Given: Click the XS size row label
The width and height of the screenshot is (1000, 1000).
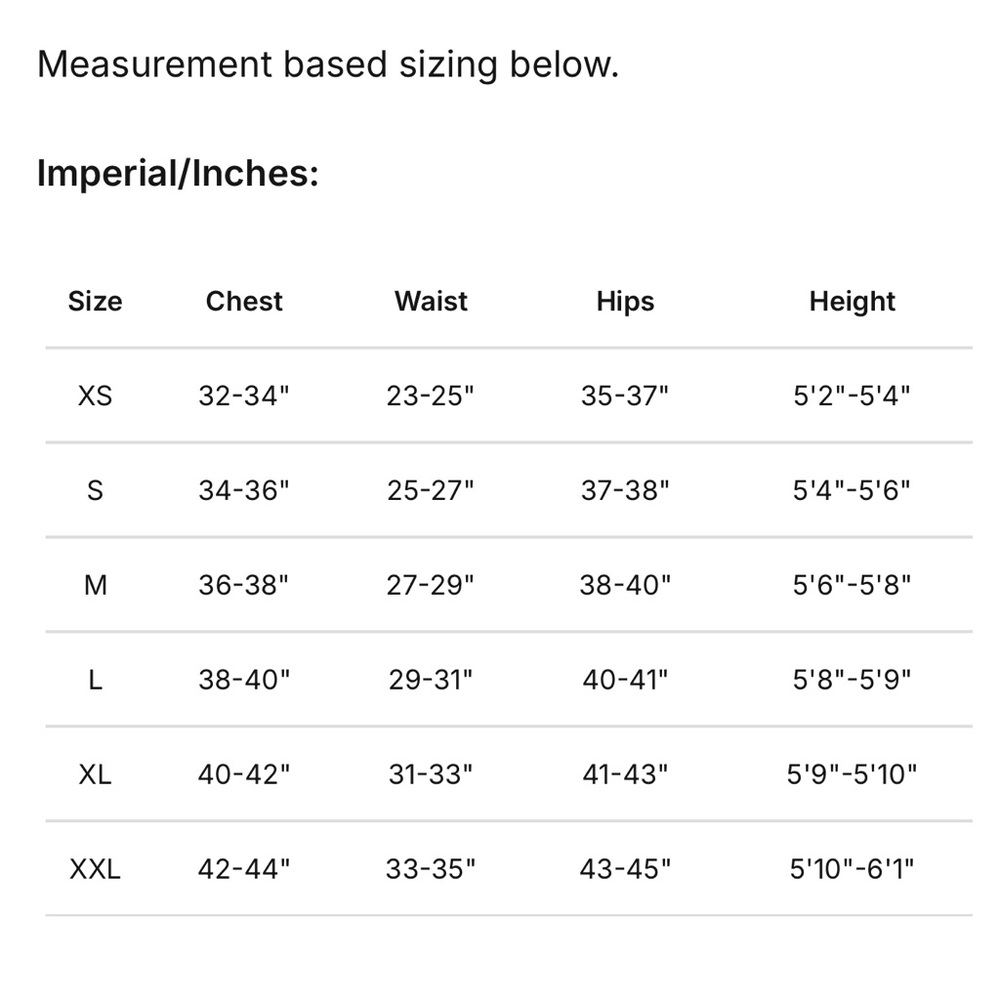Looking at the screenshot, I should [95, 395].
